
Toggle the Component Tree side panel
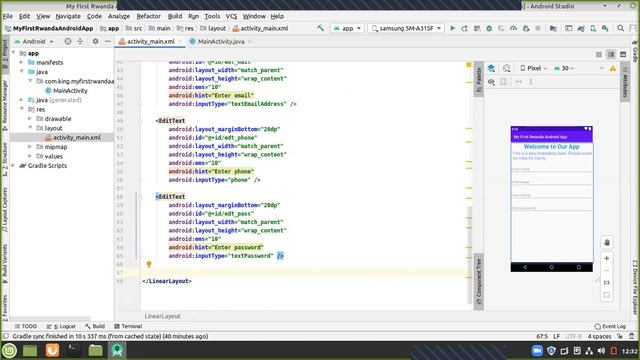[478, 282]
